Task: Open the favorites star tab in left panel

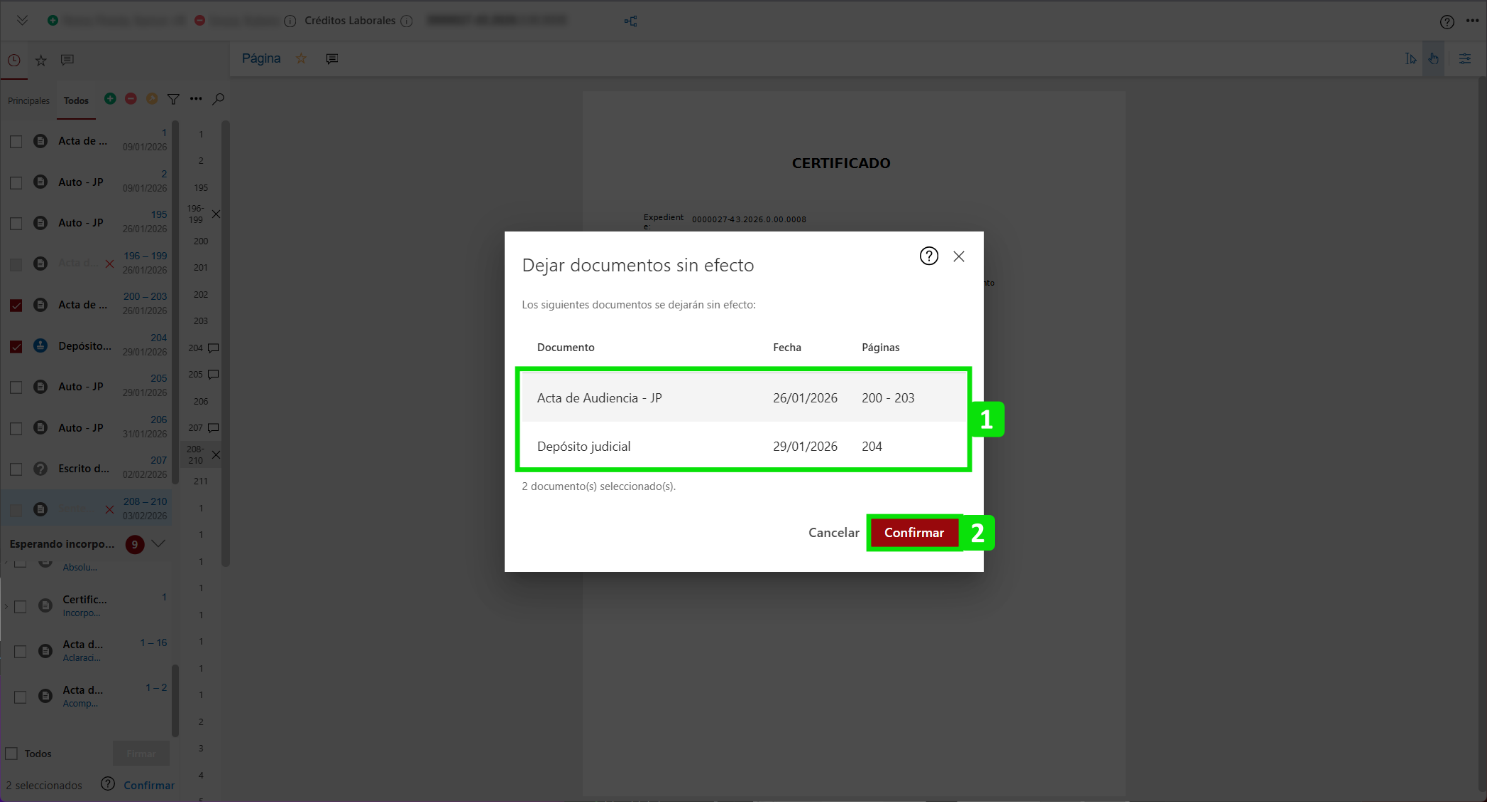Action: point(41,60)
